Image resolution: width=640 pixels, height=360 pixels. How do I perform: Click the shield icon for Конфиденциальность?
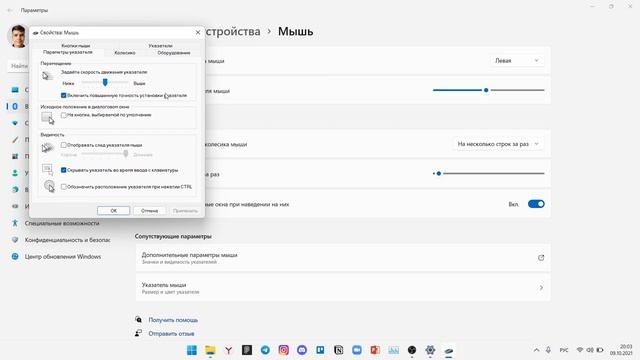click(x=15, y=240)
